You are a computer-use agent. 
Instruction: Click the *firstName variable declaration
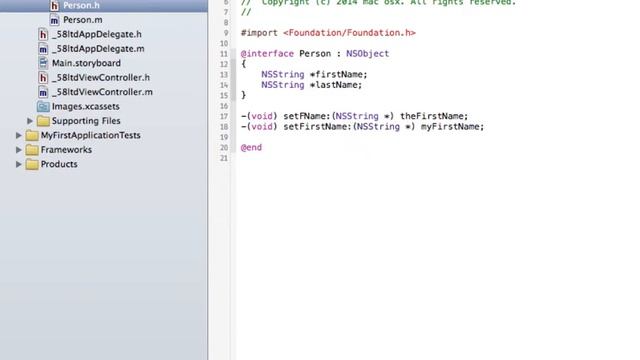338,74
